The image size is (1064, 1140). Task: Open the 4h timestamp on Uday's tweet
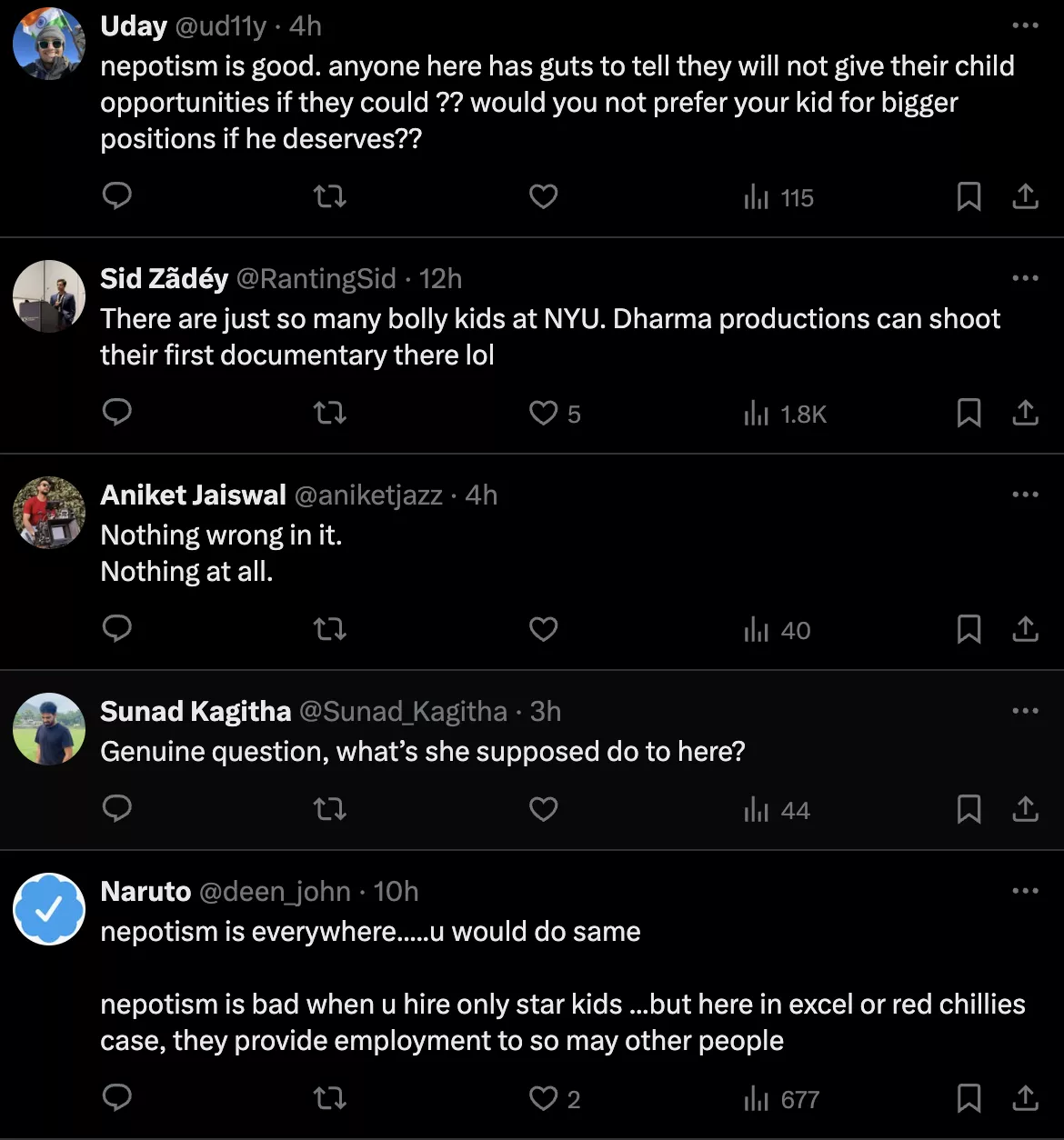[x=306, y=25]
